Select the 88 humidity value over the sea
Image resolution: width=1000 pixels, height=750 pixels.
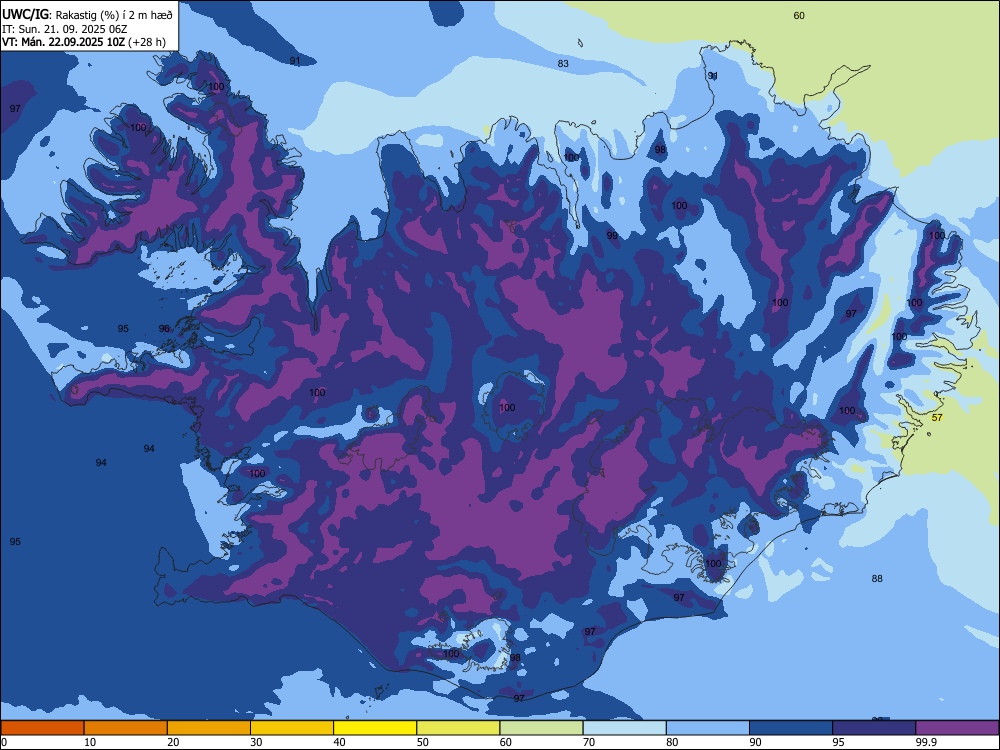click(x=878, y=578)
